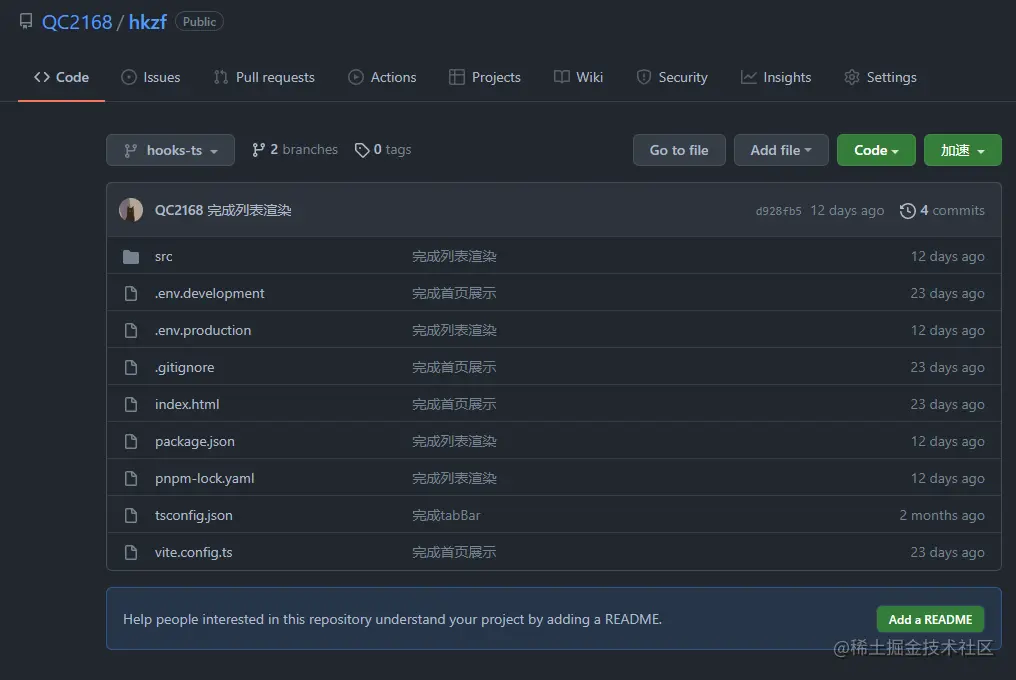Click file icon for vite.config.ts

pos(131,552)
